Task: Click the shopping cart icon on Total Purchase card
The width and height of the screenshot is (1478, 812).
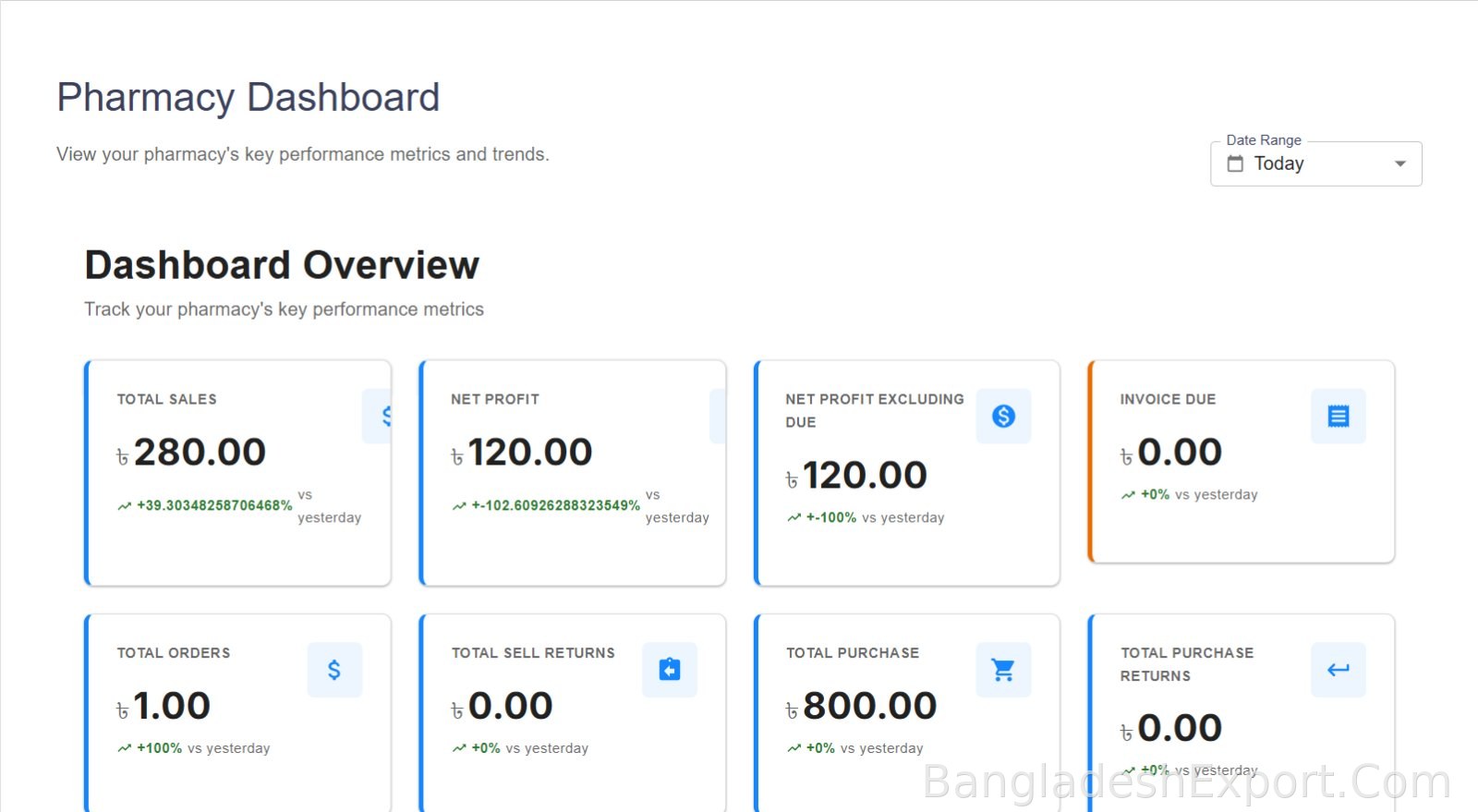Action: click(x=1003, y=670)
